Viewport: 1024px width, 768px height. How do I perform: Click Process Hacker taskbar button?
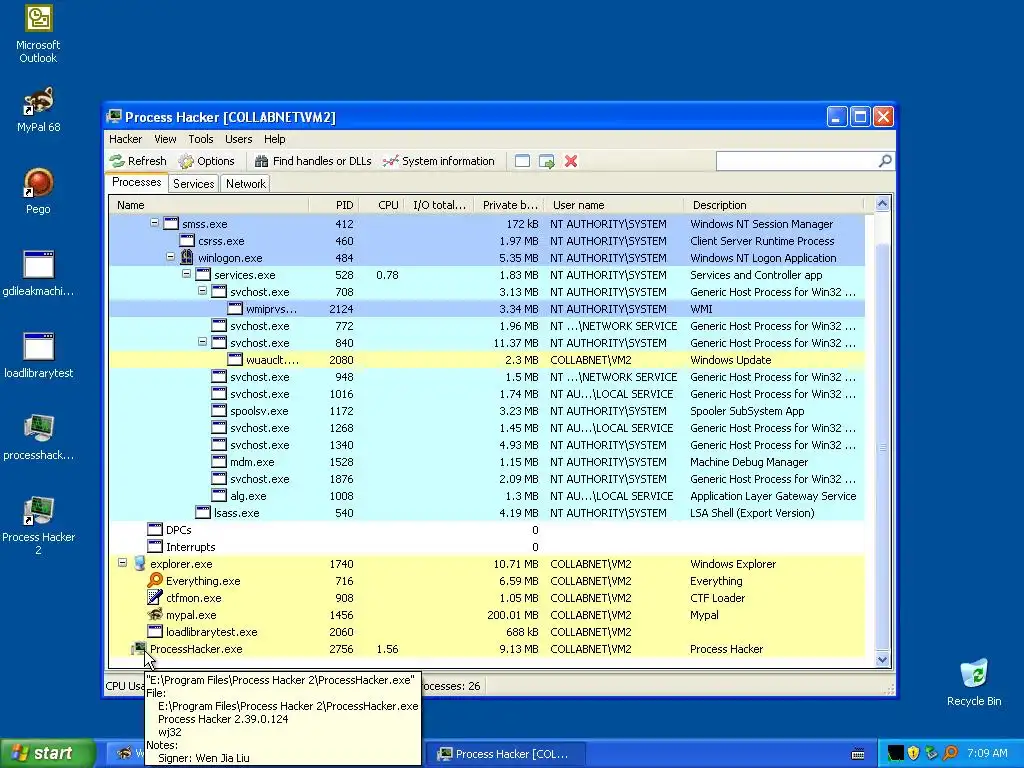pyautogui.click(x=505, y=754)
